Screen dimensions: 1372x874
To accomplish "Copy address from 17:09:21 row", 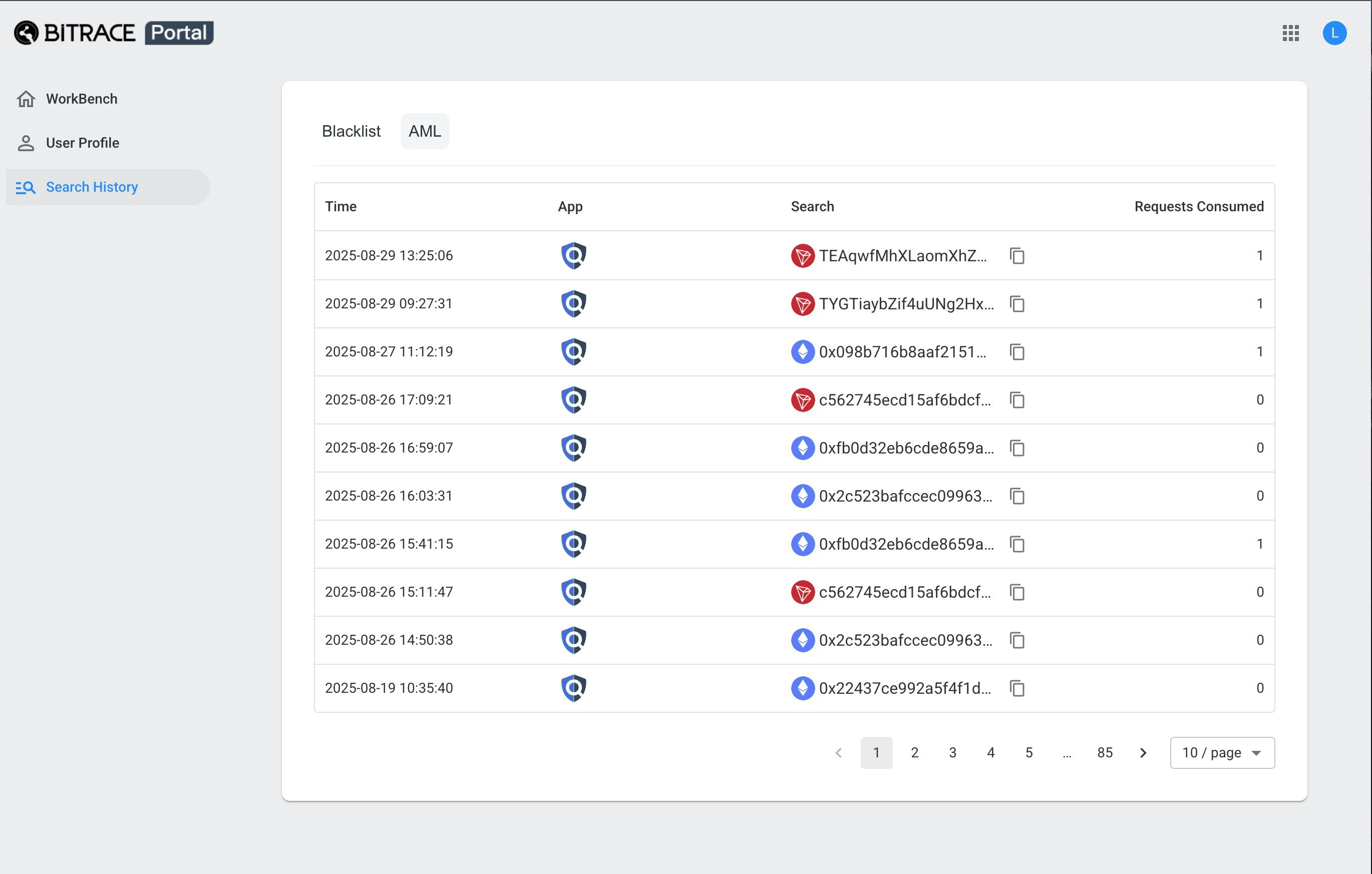I will pyautogui.click(x=1017, y=400).
